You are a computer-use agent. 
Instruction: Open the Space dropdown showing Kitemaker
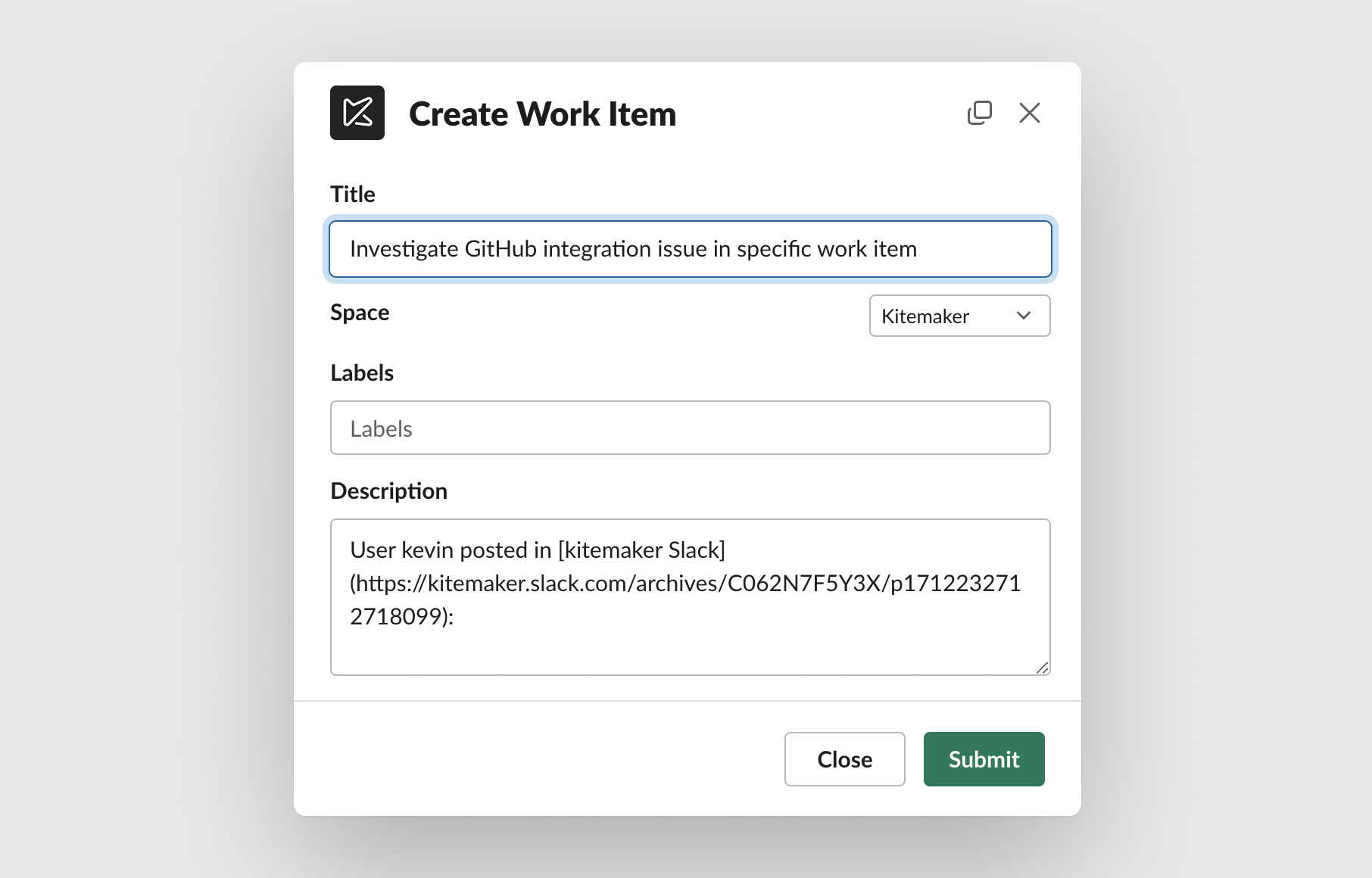click(x=959, y=316)
